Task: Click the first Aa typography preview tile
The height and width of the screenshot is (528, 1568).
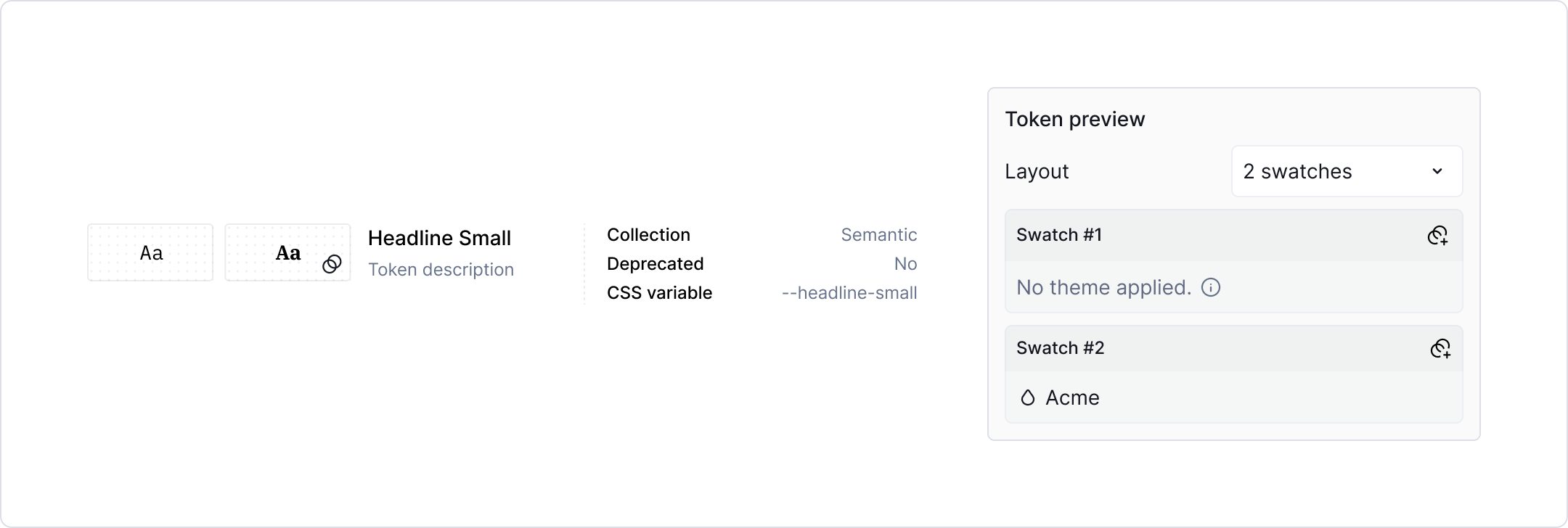Action: 150,252
